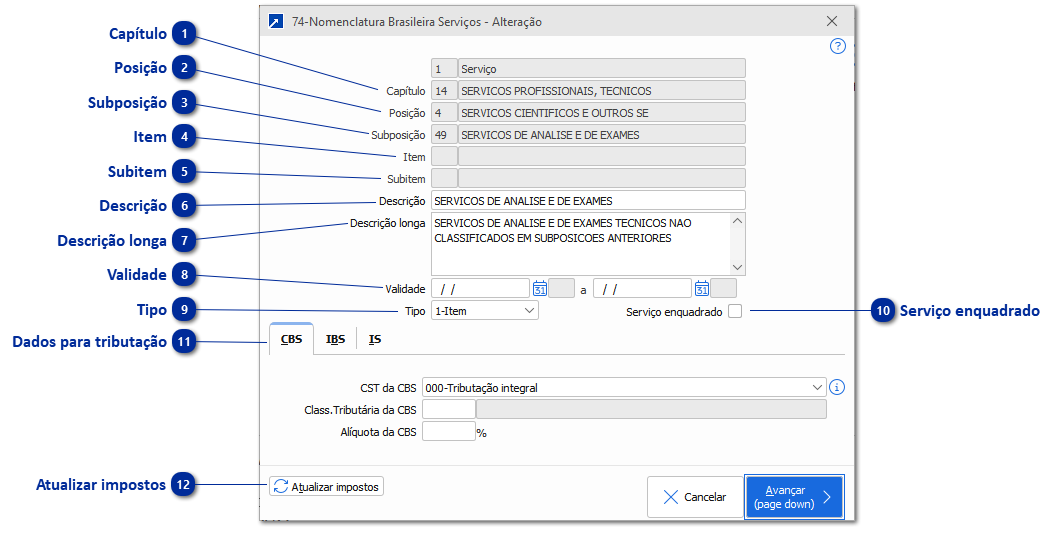Enable the Serviço enquadrado checkbox
The width and height of the screenshot is (1056, 537).
pyautogui.click(x=736, y=312)
